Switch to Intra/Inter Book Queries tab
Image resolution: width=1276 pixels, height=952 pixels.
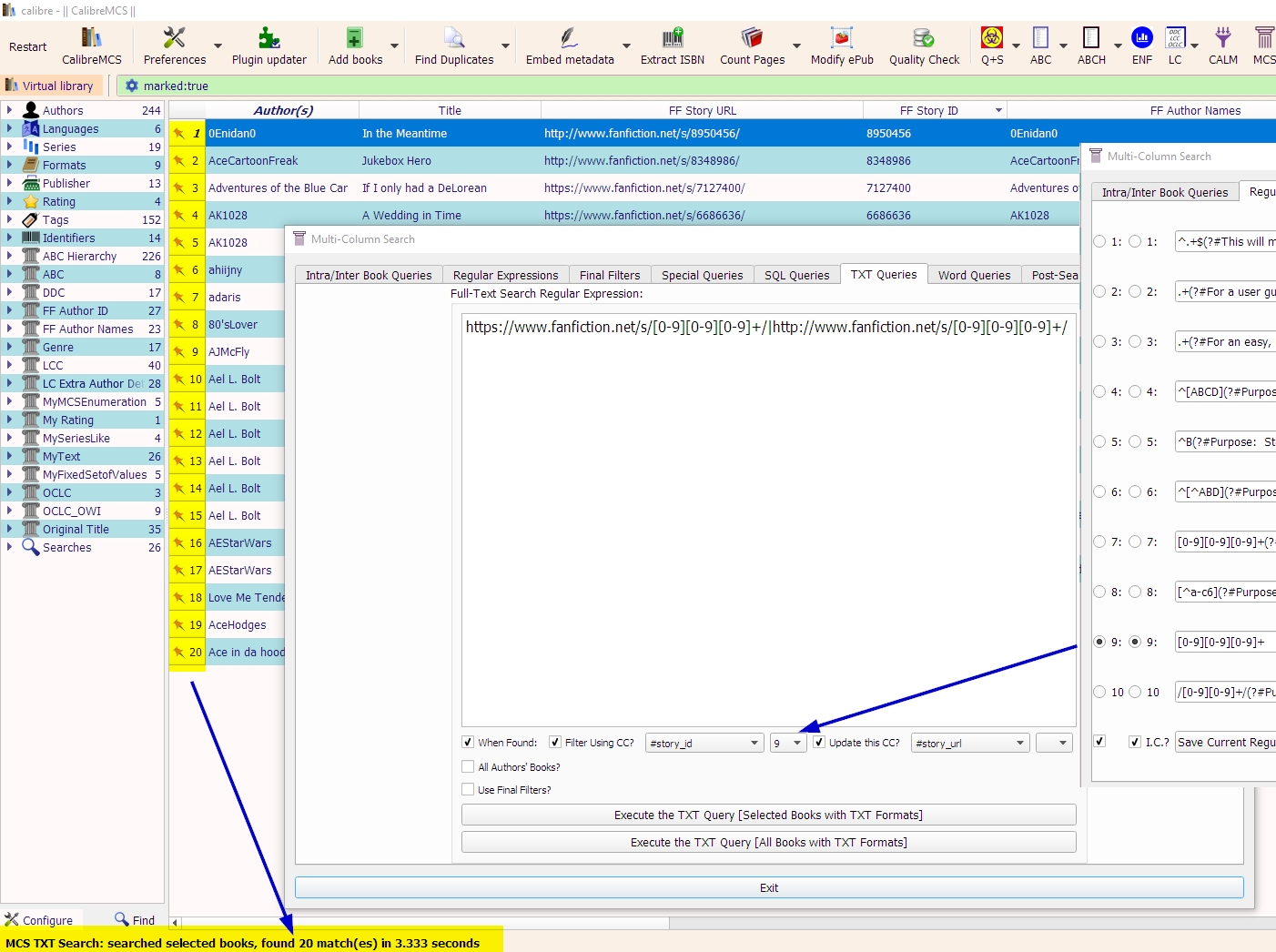369,275
